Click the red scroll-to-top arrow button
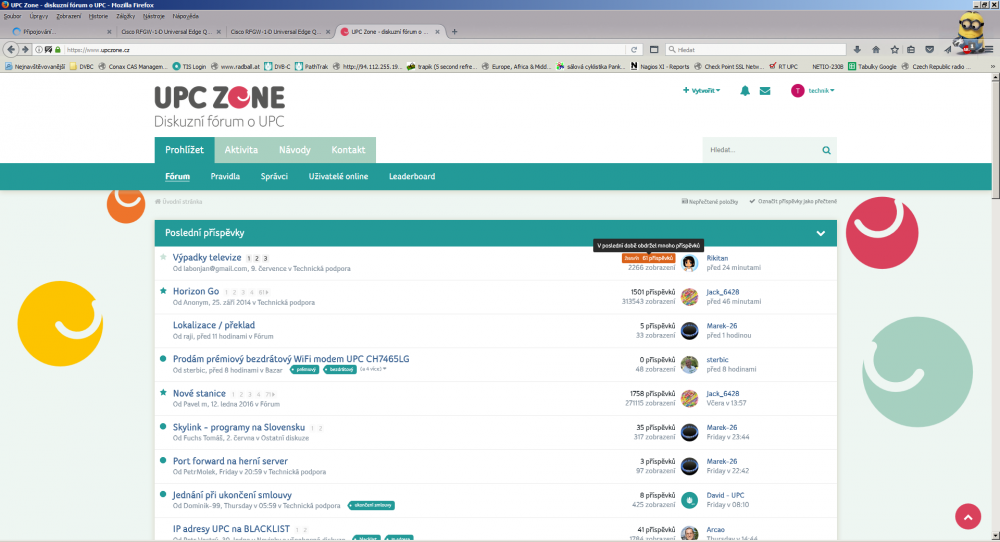Screen dimensions: 1000x542 (968, 516)
